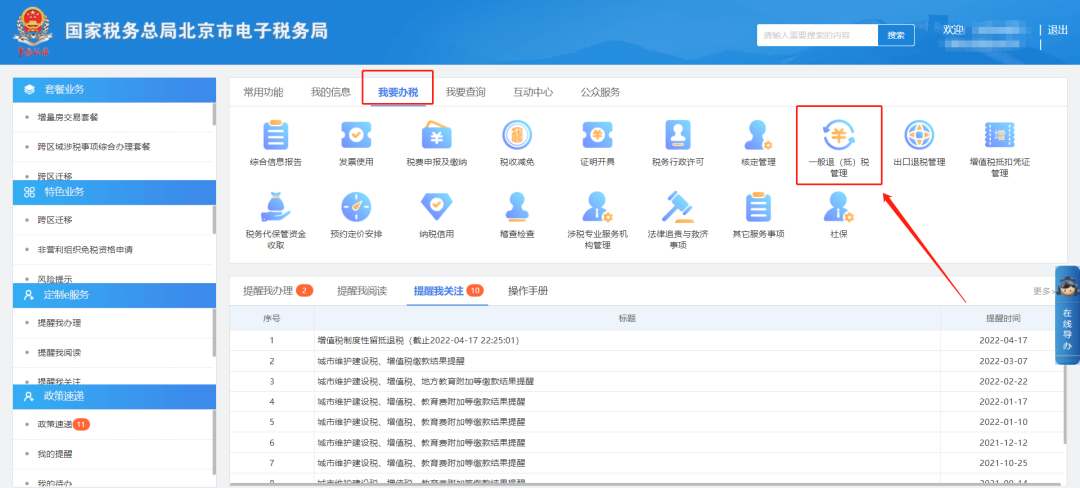This screenshot has height=488, width=1080.
Task: Select the 我要办税 tab
Action: pyautogui.click(x=397, y=92)
